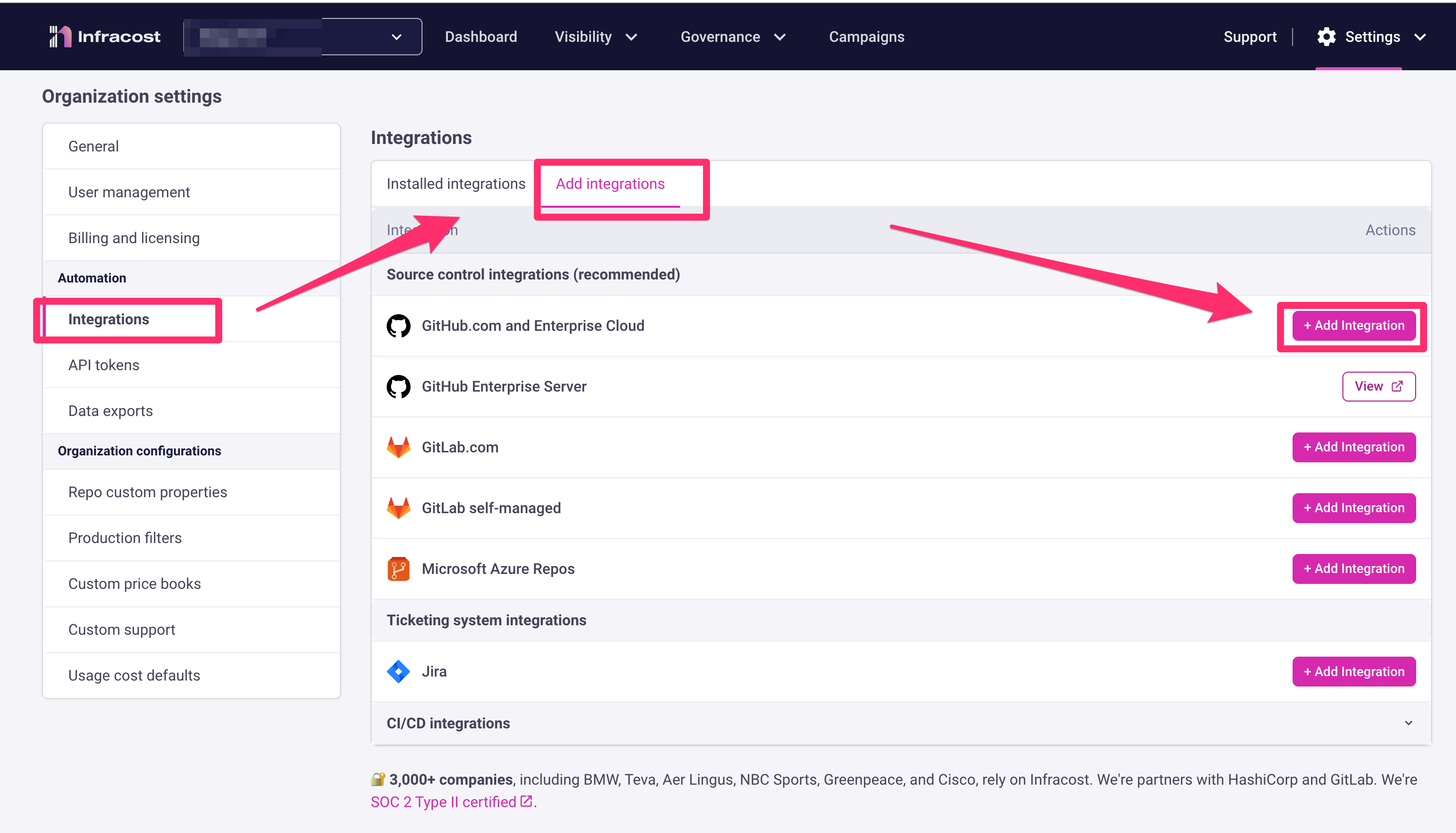Click the Infracost logo
Screen dimensions: 1456x833
pyautogui.click(x=105, y=36)
